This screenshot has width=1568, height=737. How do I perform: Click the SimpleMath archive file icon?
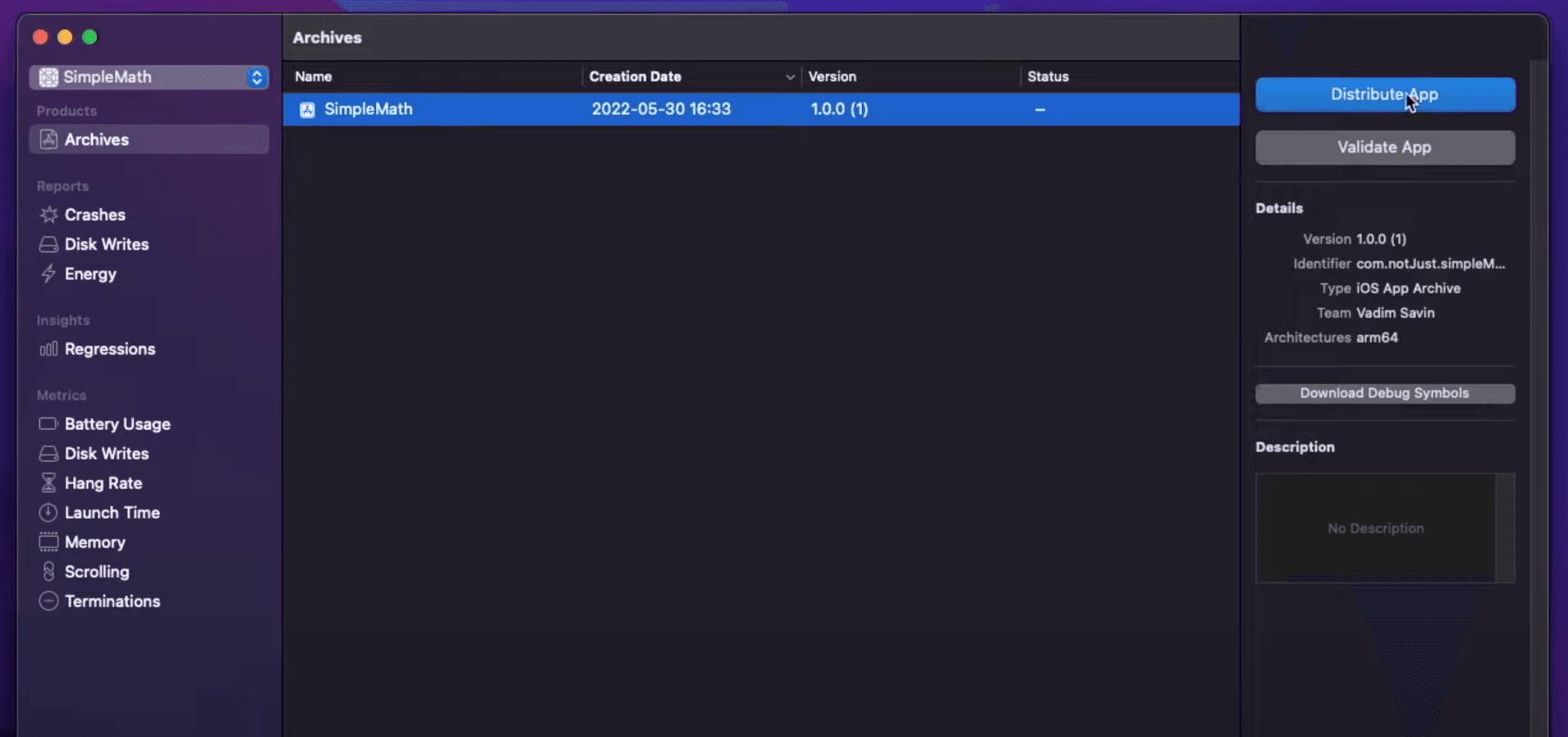[x=307, y=110]
